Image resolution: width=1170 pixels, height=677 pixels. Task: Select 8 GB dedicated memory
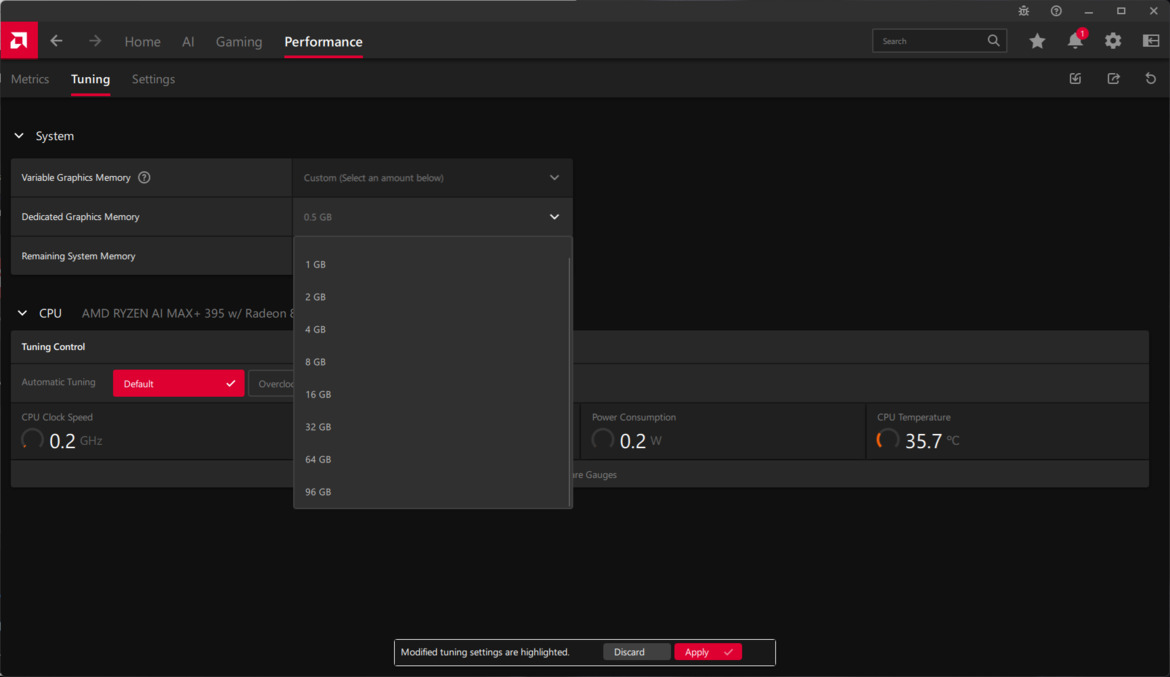pos(431,362)
